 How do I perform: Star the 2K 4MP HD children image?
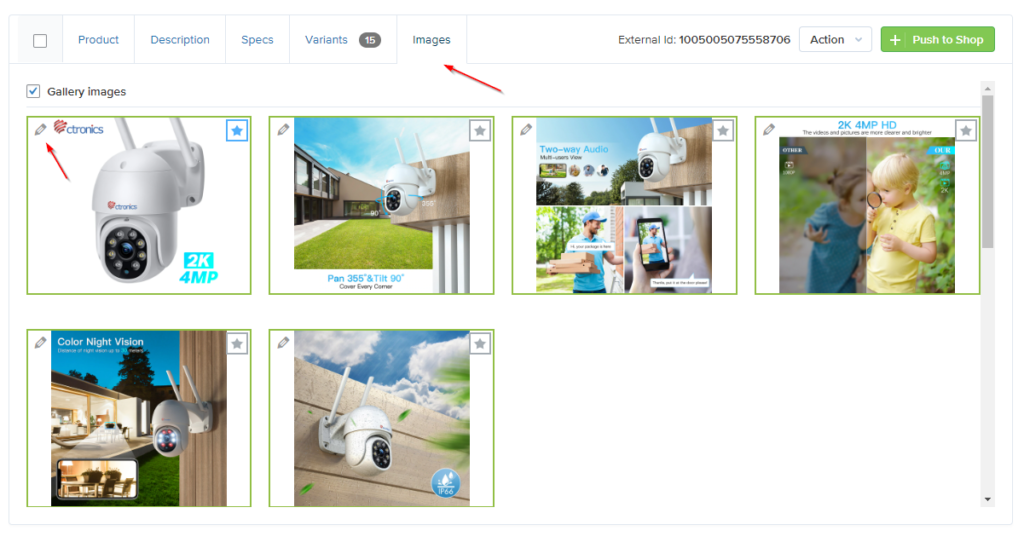point(965,130)
